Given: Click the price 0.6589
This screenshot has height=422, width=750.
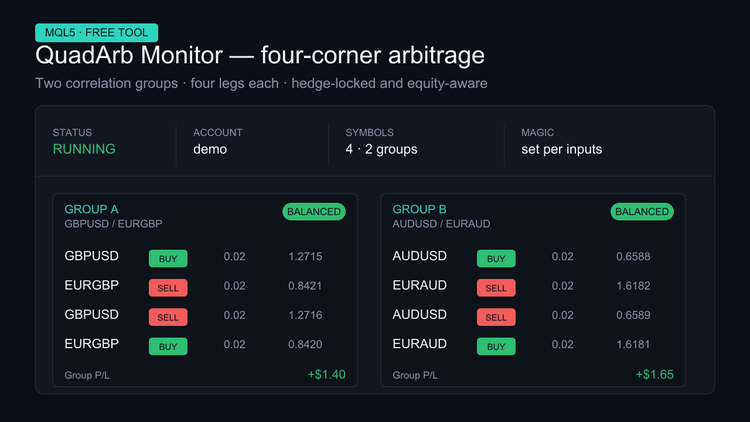Looking at the screenshot, I should pyautogui.click(x=633, y=315).
